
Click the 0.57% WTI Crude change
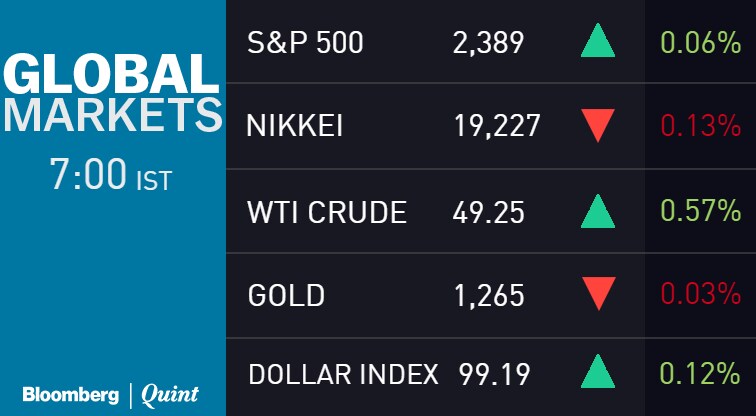click(699, 212)
